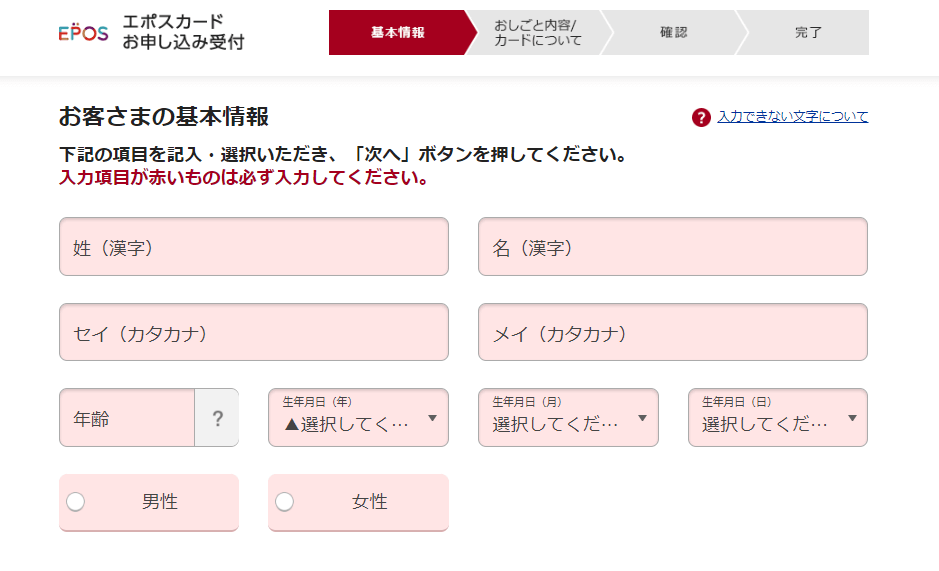Click the birth month dropdown arrow

pyautogui.click(x=643, y=418)
